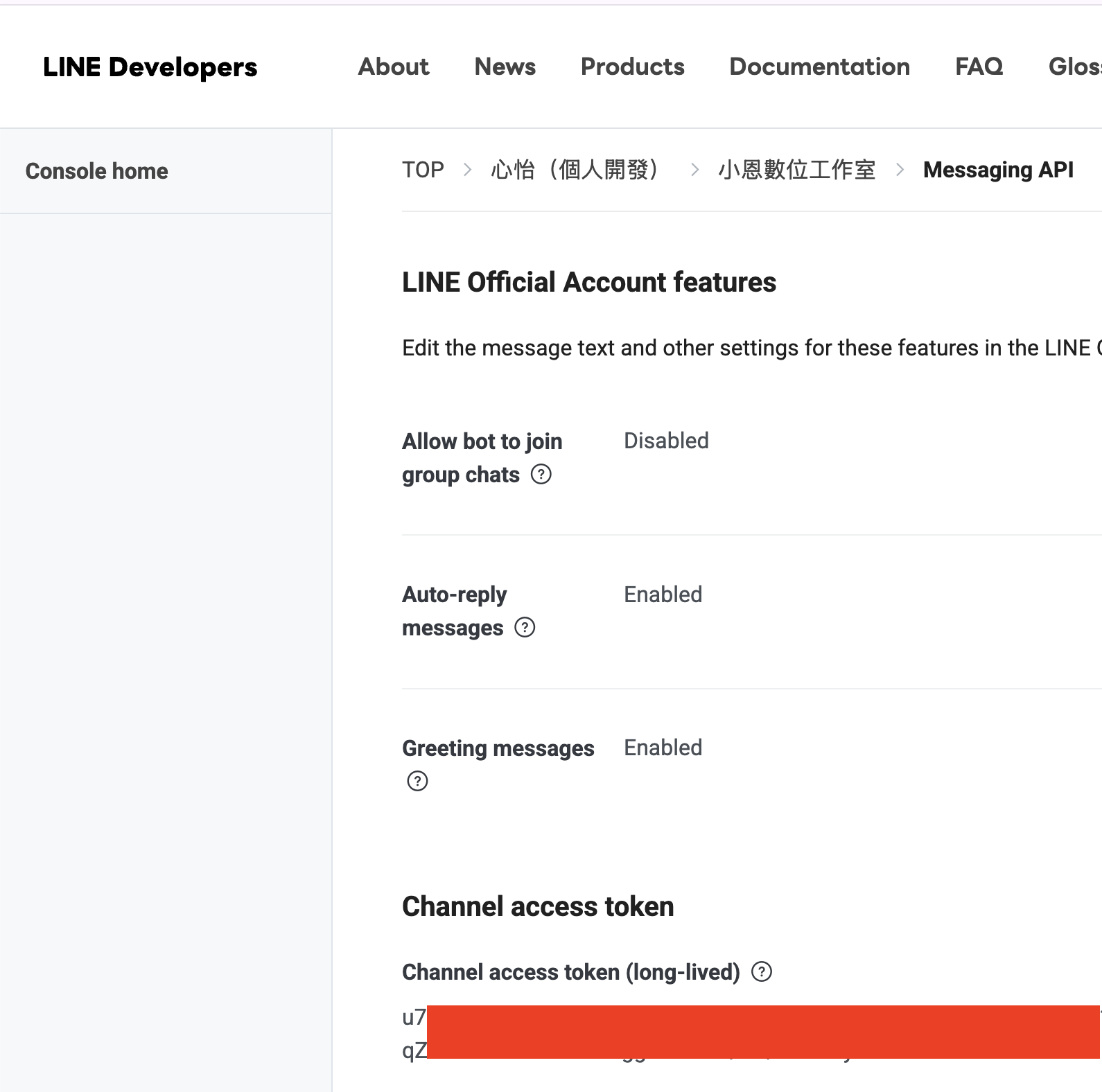
Task: Select the Messaging API breadcrumb item
Action: (998, 170)
